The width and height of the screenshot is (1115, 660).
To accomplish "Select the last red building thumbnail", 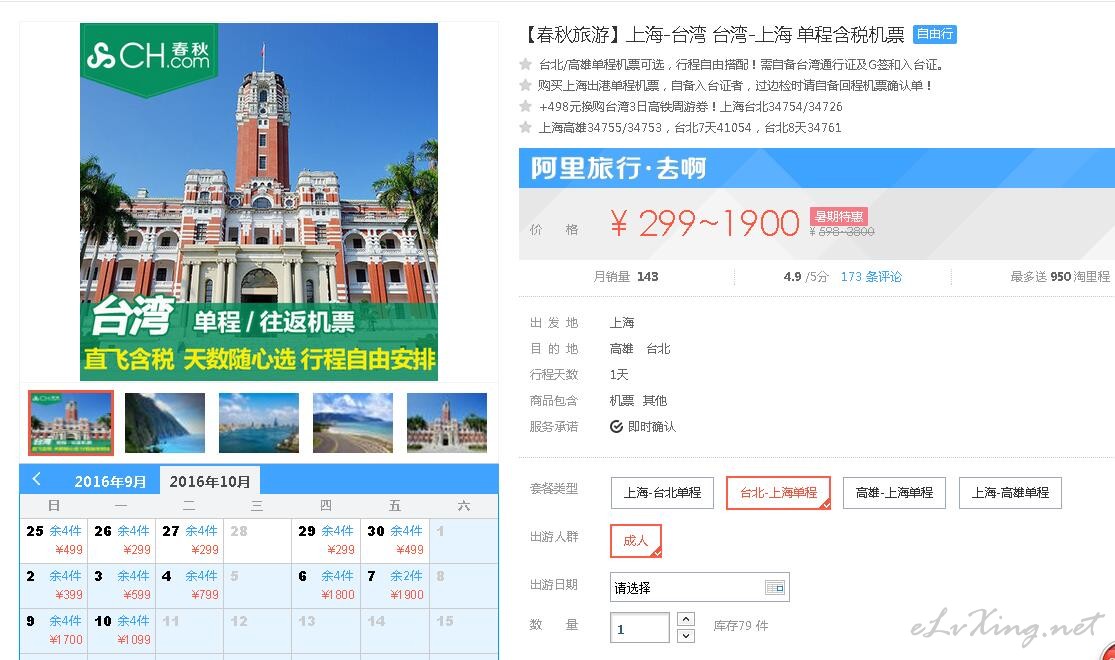I will coord(447,422).
